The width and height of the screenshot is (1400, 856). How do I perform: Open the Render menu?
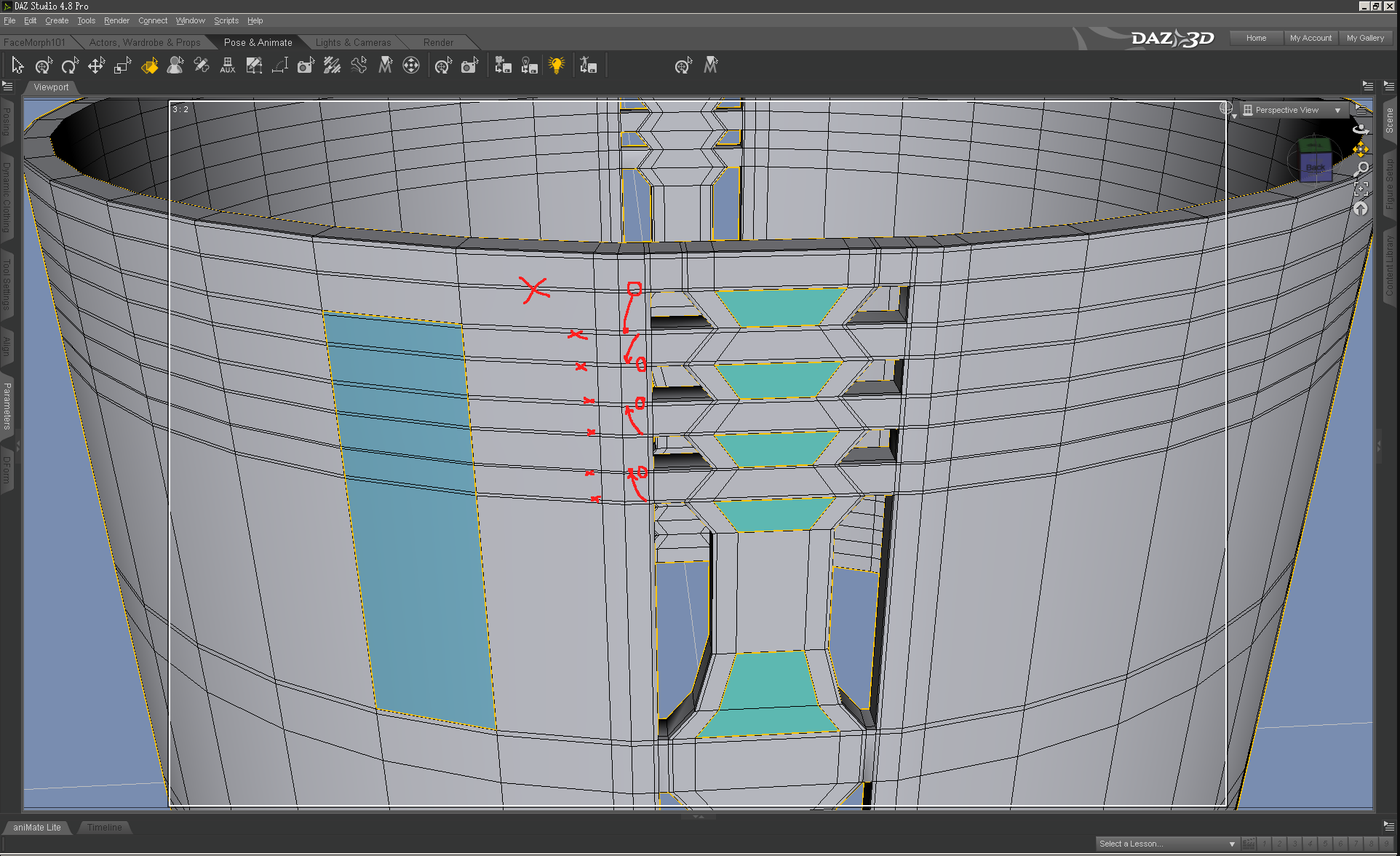click(116, 20)
